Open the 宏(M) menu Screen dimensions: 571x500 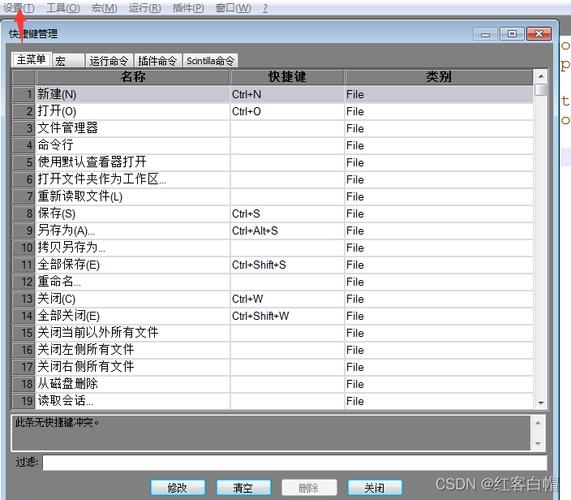point(104,8)
